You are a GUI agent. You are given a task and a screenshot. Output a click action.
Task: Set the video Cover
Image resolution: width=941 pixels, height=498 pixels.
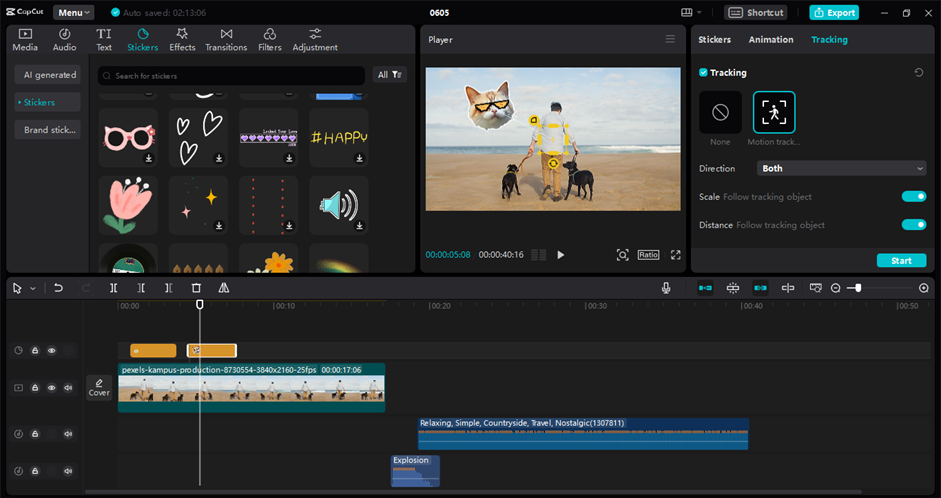tap(99, 388)
